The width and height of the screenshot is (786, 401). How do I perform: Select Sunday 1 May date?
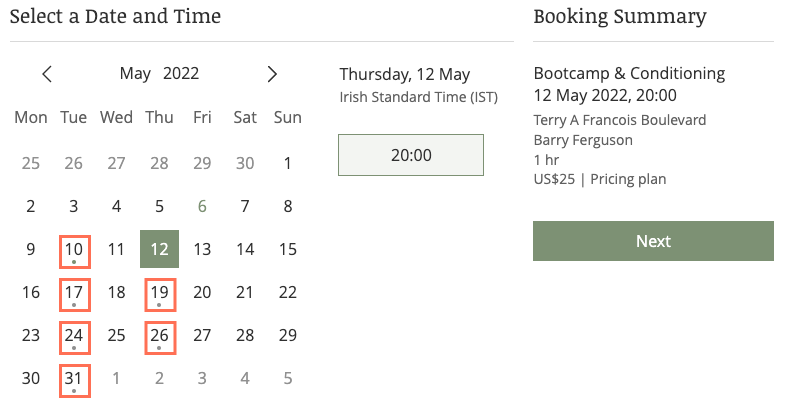(288, 163)
